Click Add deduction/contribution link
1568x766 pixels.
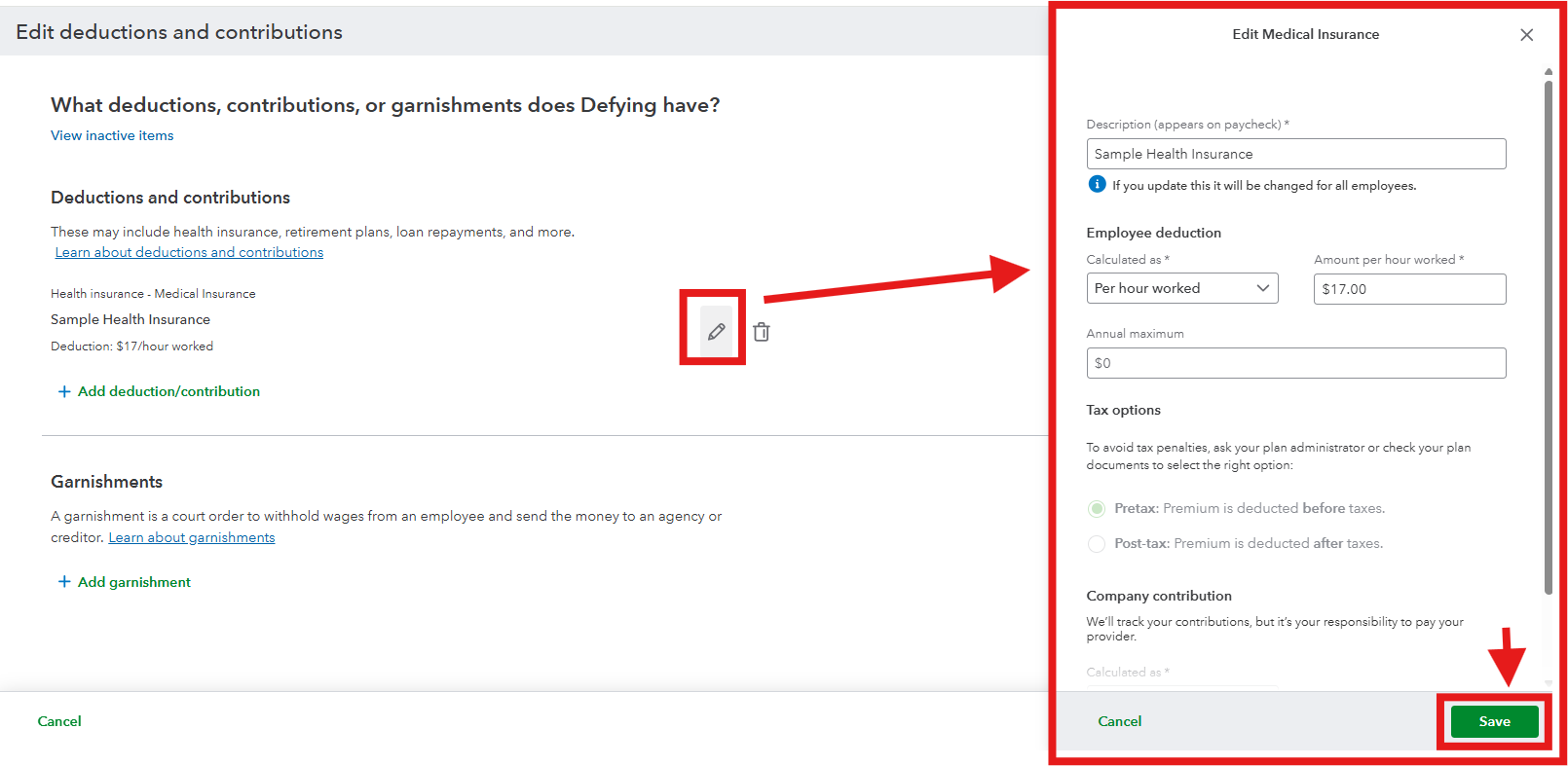[x=168, y=391]
